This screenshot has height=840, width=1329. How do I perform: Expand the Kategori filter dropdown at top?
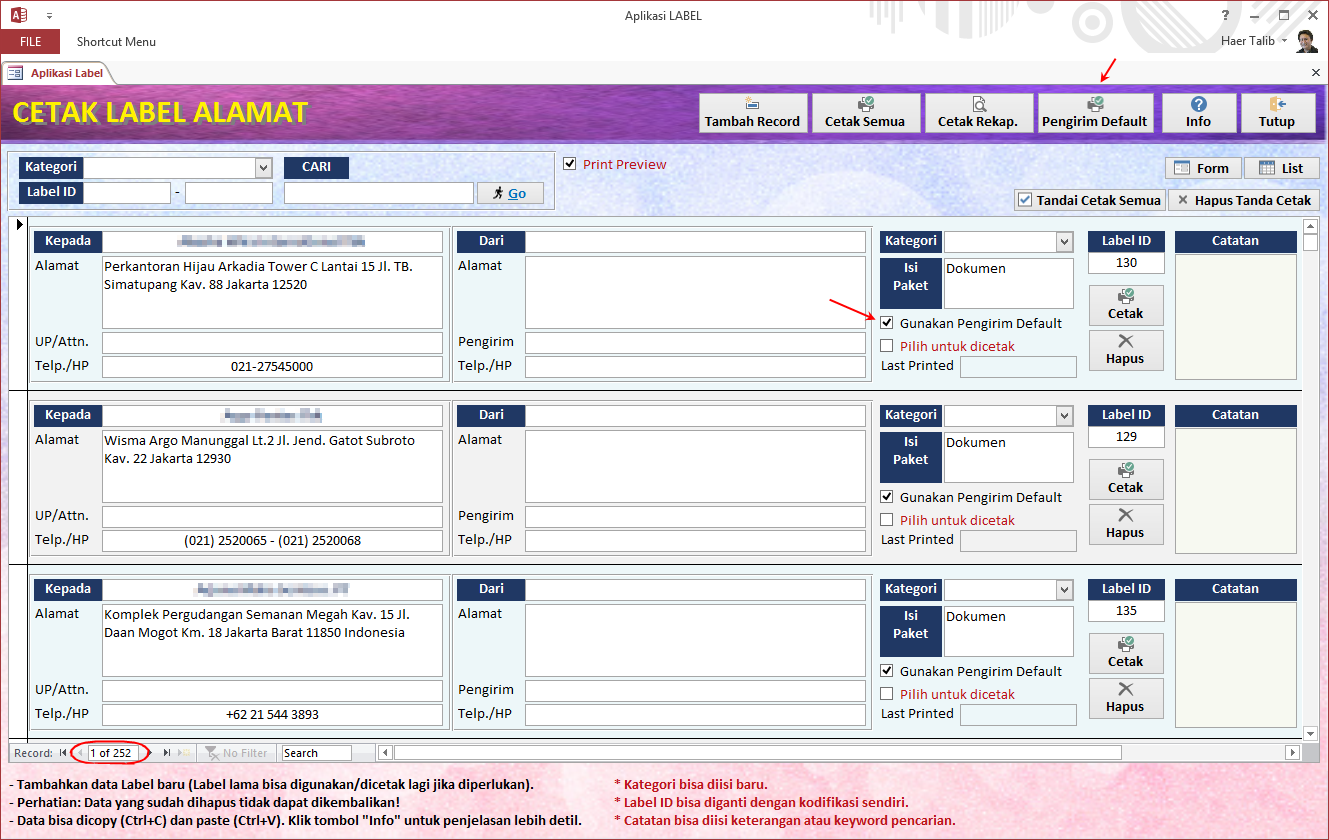tap(264, 168)
